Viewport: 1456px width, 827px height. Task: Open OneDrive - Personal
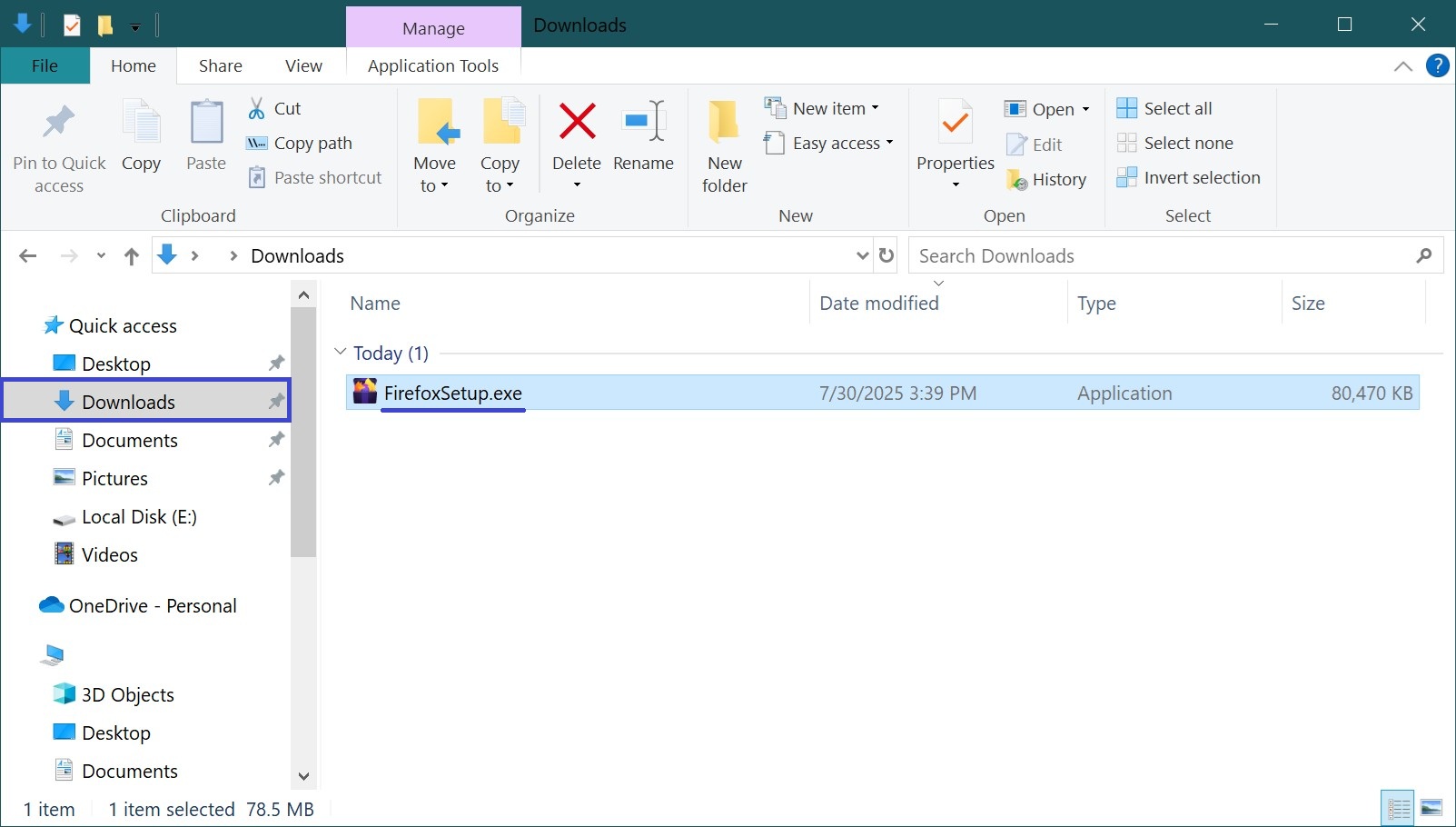152,605
